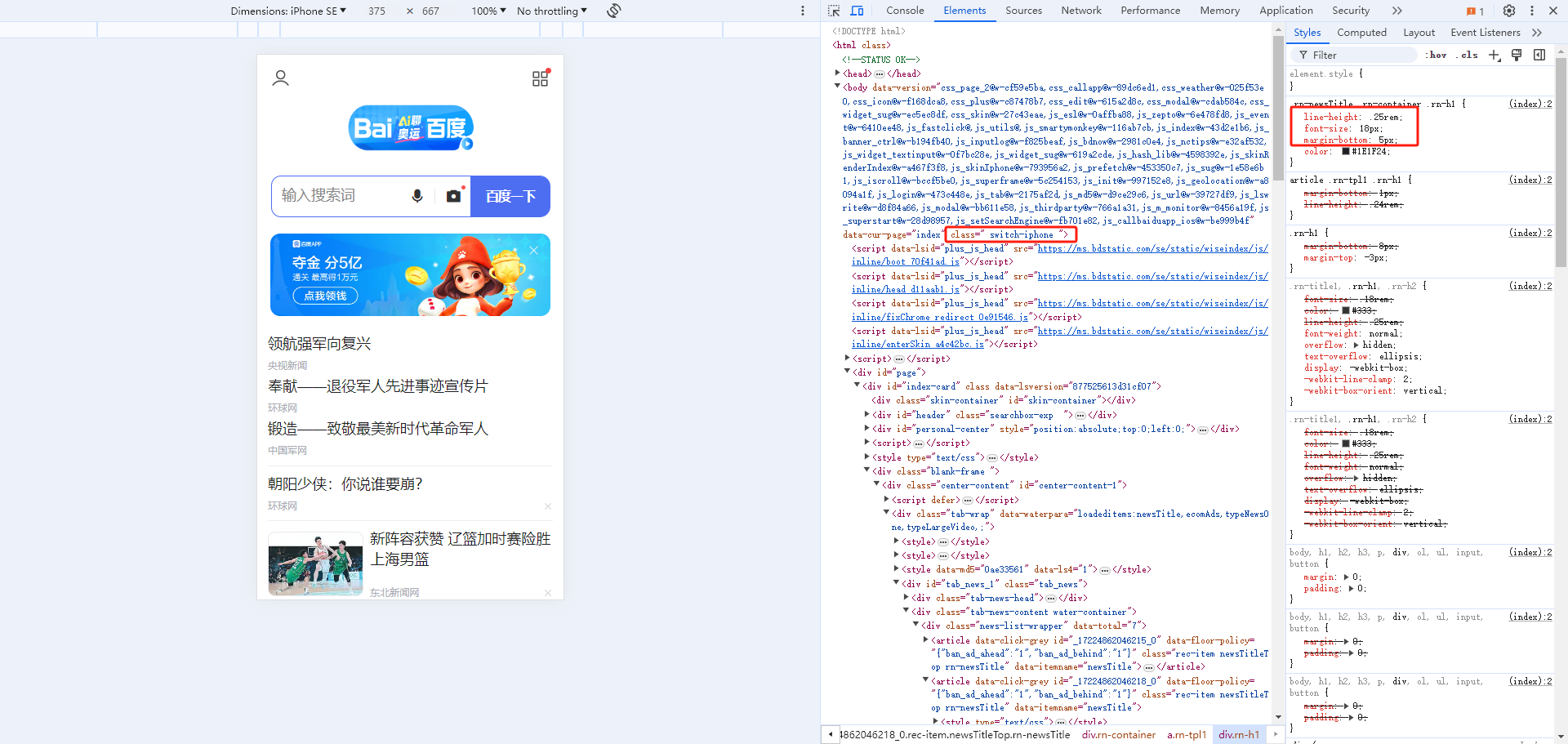The height and width of the screenshot is (744, 1568).
Task: Expand the div id="header" node
Action: (866, 415)
